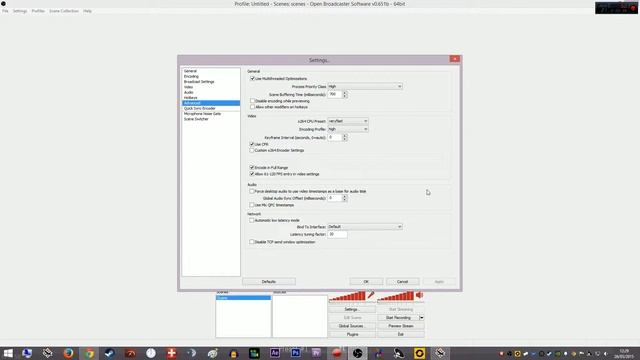Select Audio settings category
Screen dimensions: 640x360
pyautogui.click(x=211, y=92)
